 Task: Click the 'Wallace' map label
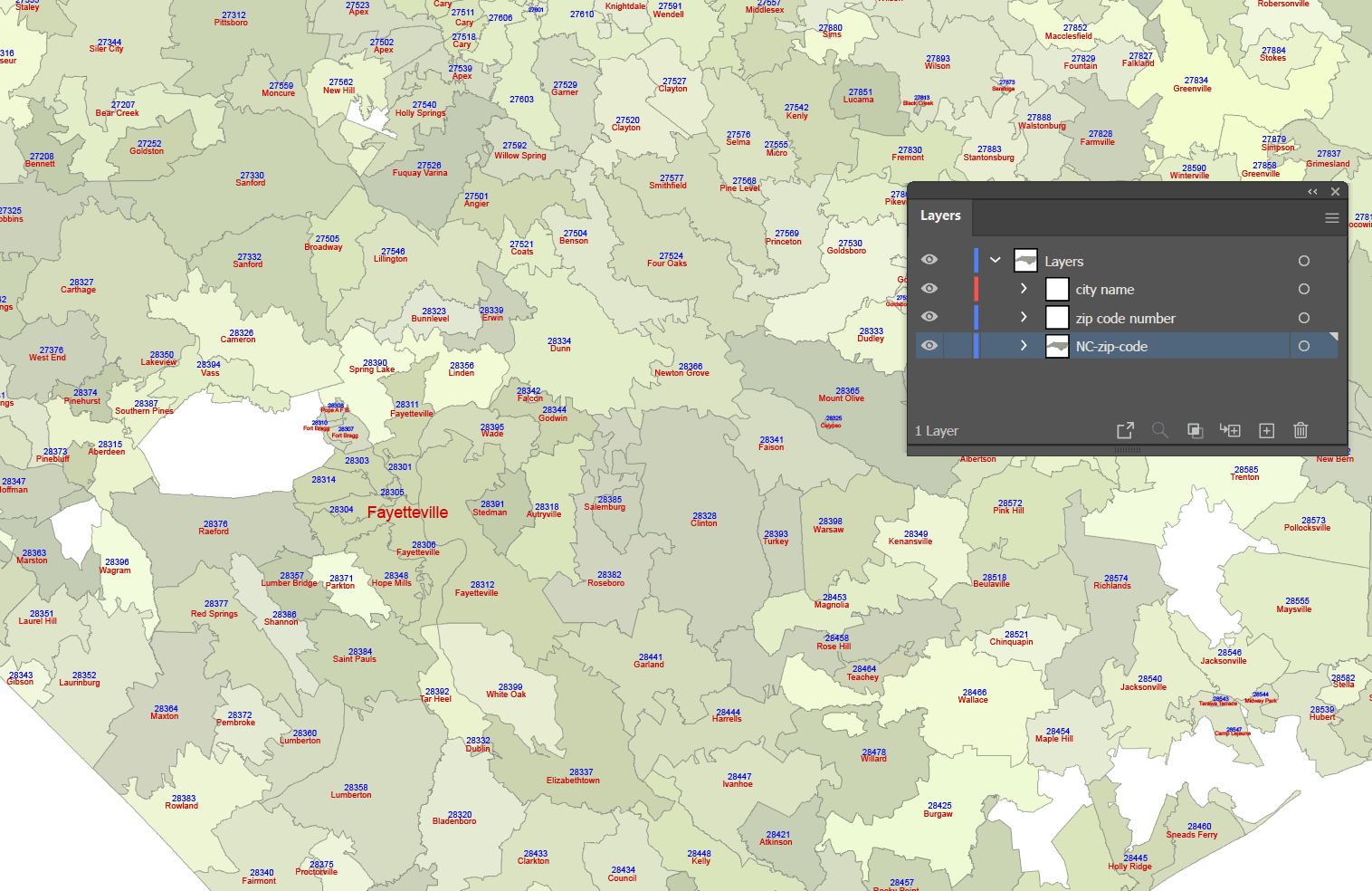click(x=973, y=700)
